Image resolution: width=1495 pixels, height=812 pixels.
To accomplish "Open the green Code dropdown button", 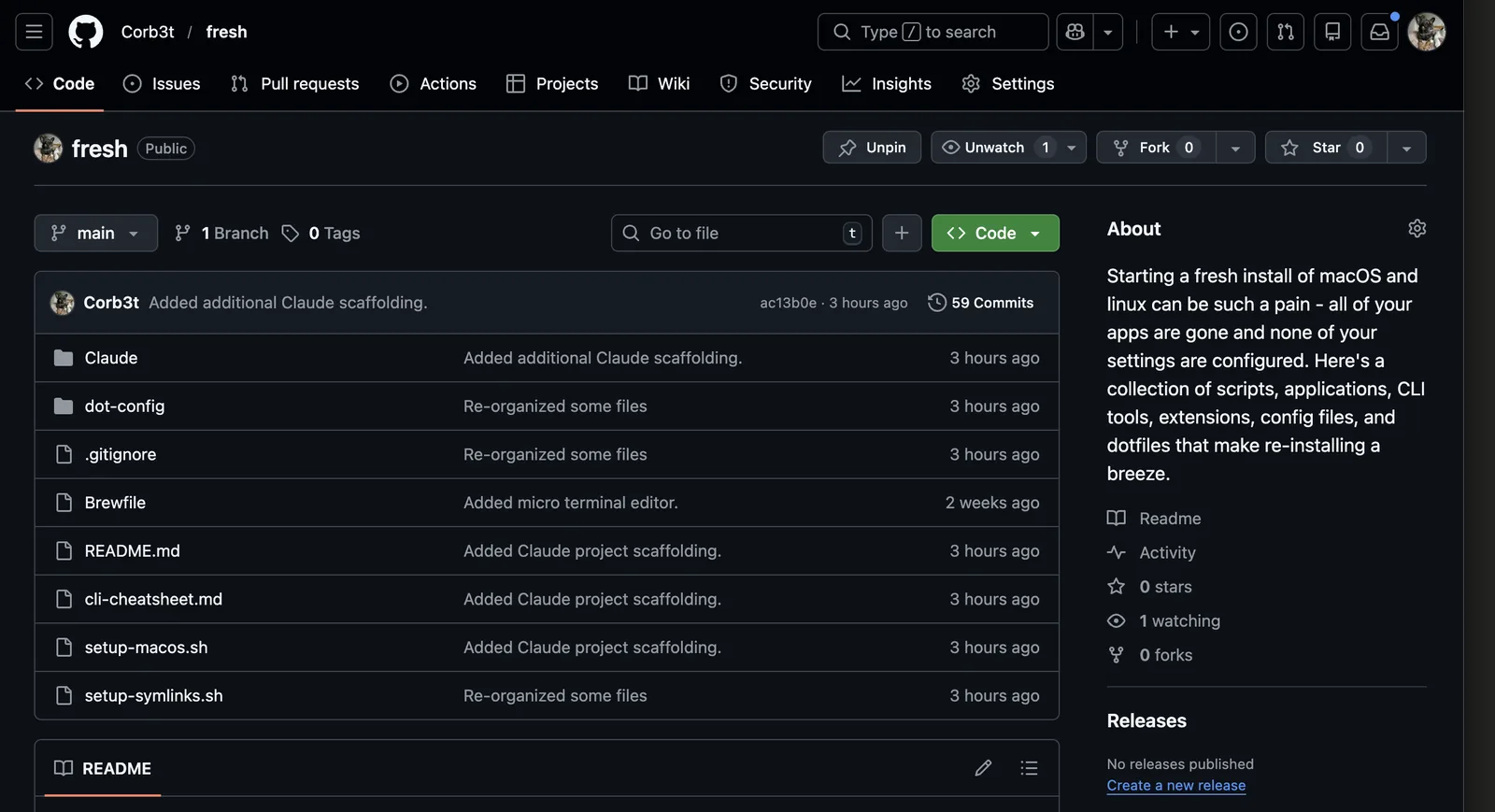I will tap(995, 234).
